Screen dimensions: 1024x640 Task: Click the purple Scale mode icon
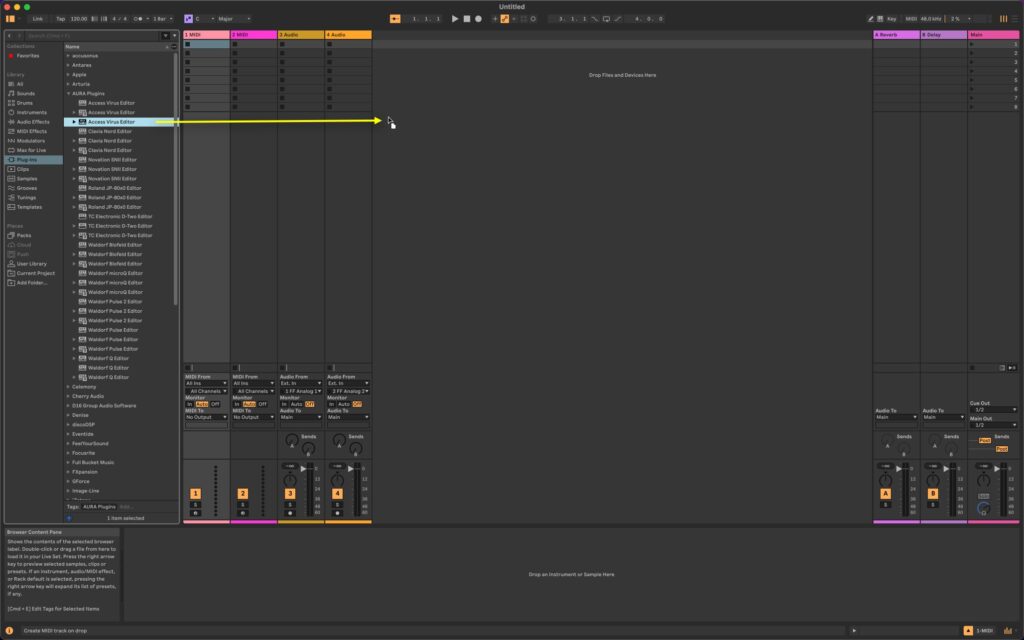(x=188, y=18)
